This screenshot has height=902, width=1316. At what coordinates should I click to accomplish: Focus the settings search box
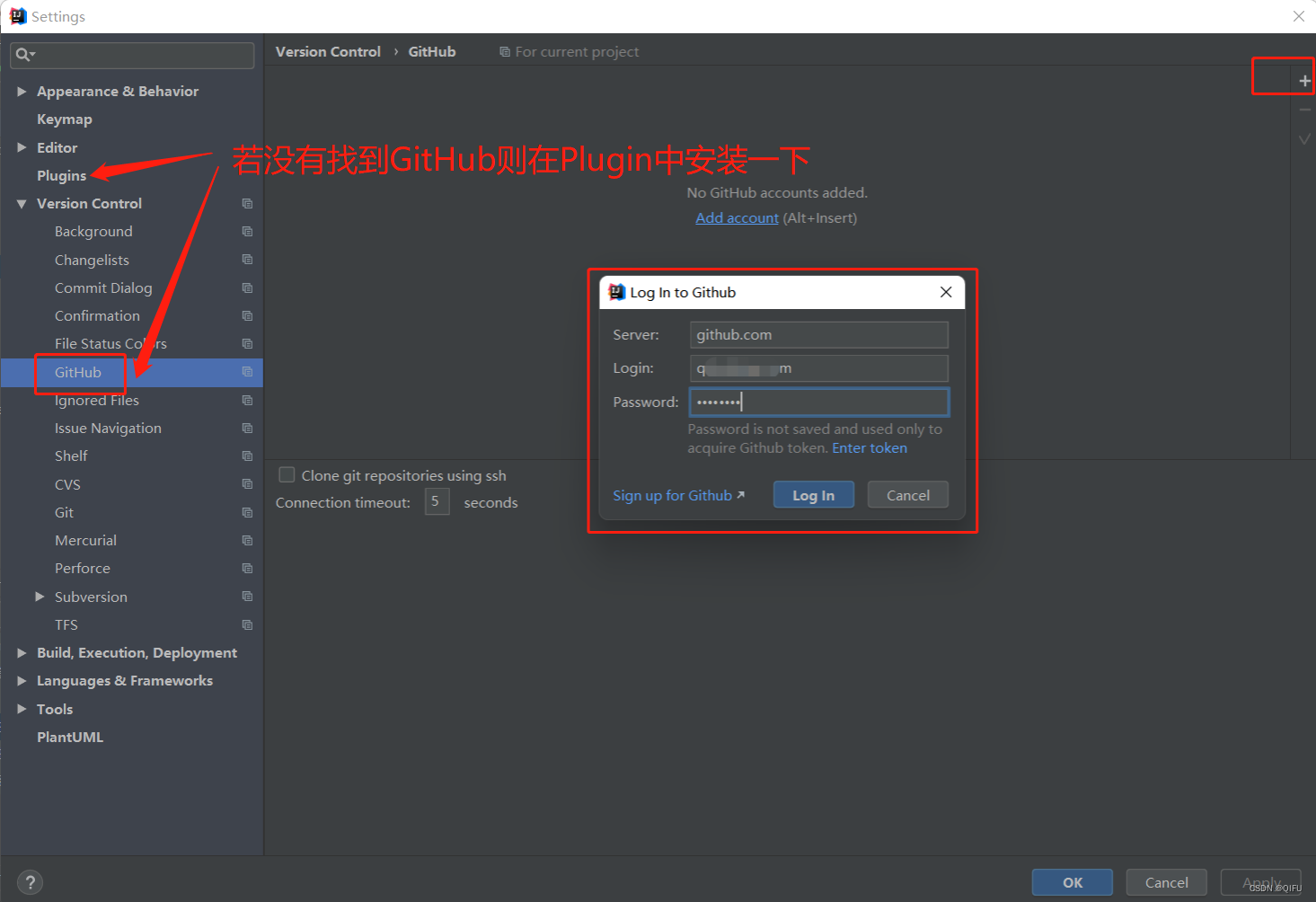click(x=132, y=55)
